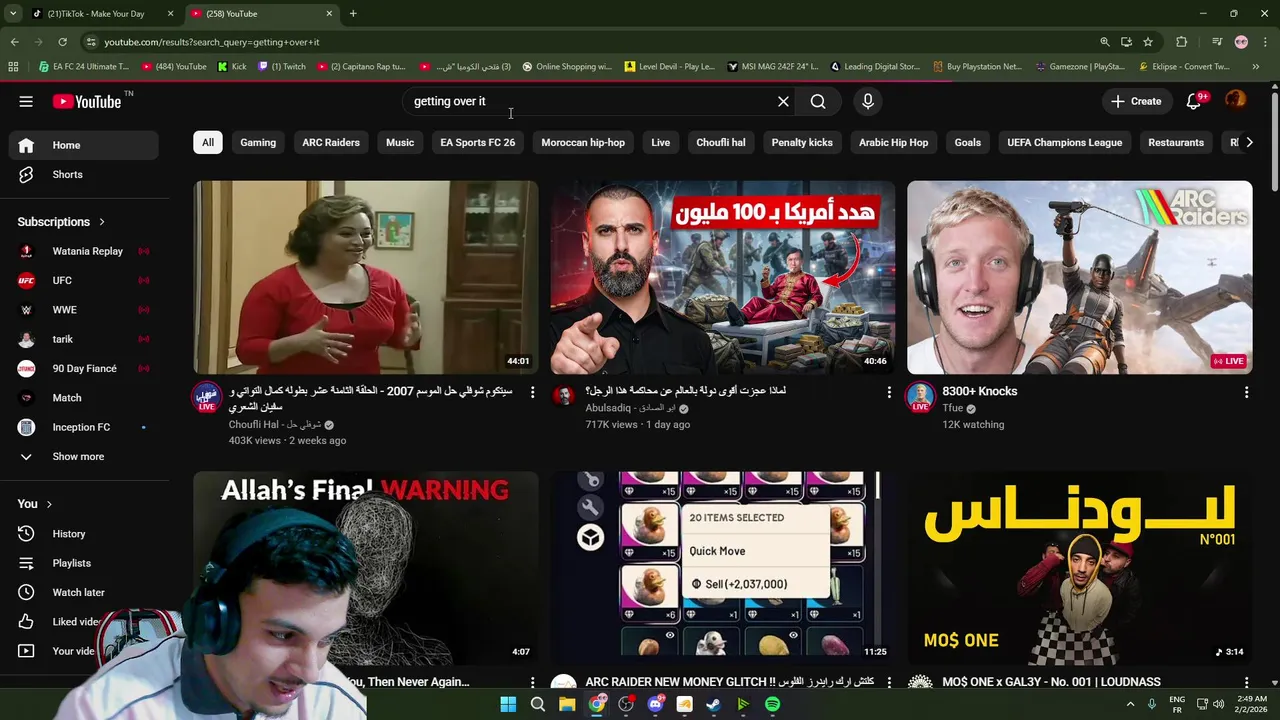Open Tfue channel avatar

pyautogui.click(x=920, y=397)
